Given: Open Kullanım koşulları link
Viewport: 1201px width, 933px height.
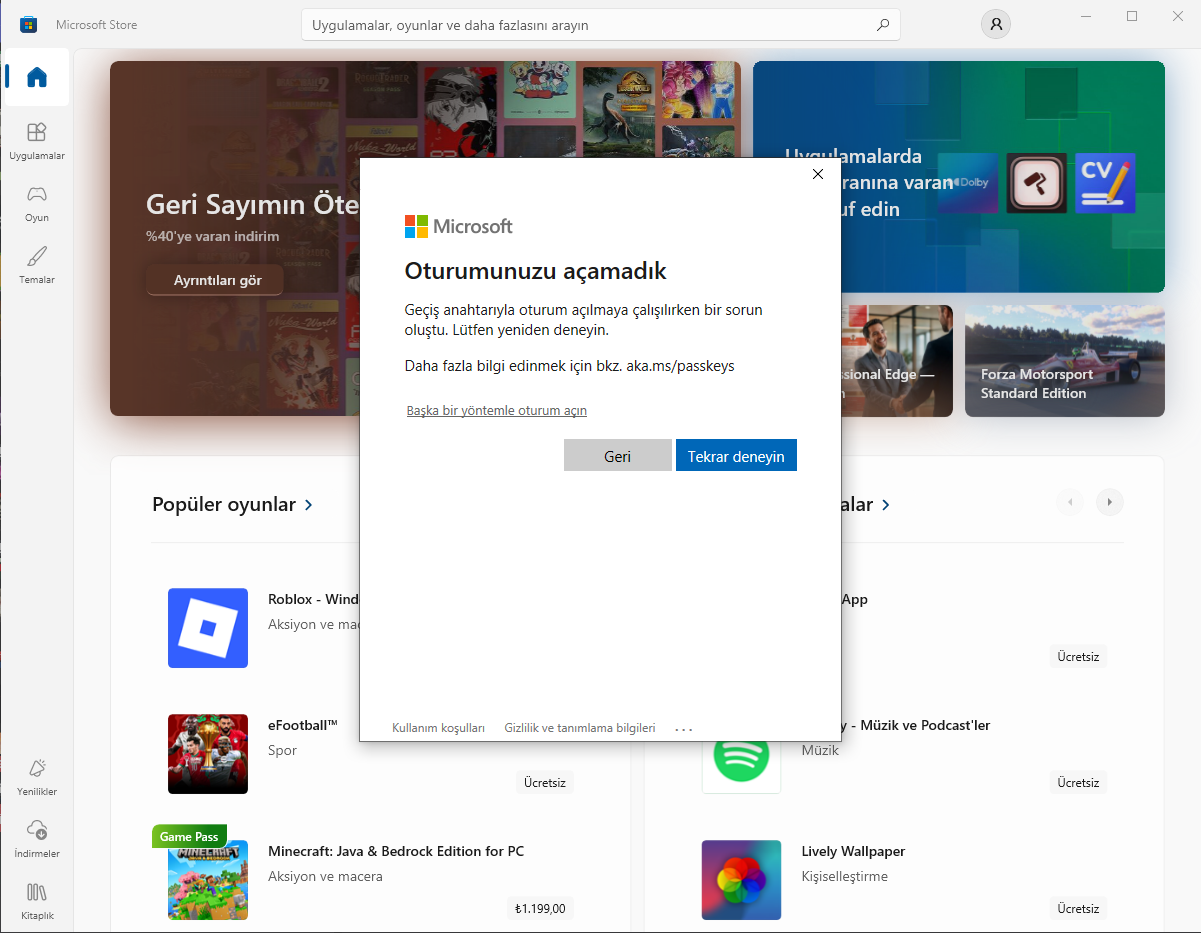Looking at the screenshot, I should coord(438,728).
